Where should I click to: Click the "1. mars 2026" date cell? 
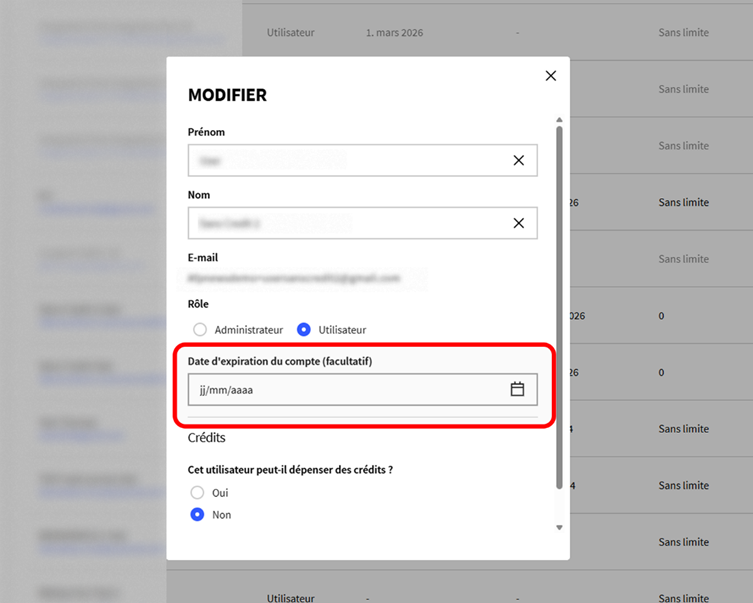[394, 33]
